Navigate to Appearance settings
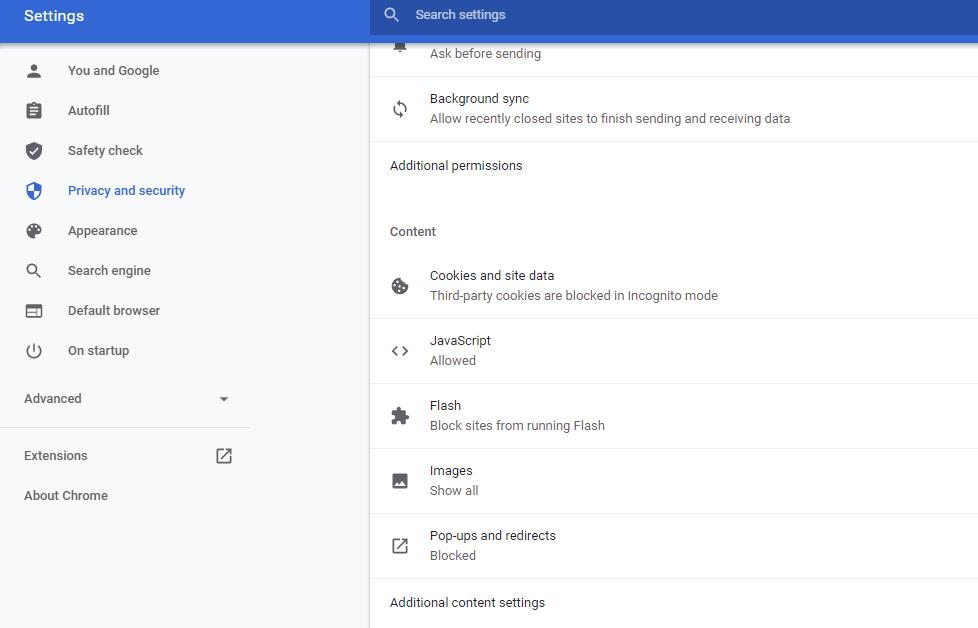The width and height of the screenshot is (978, 628). (x=102, y=231)
